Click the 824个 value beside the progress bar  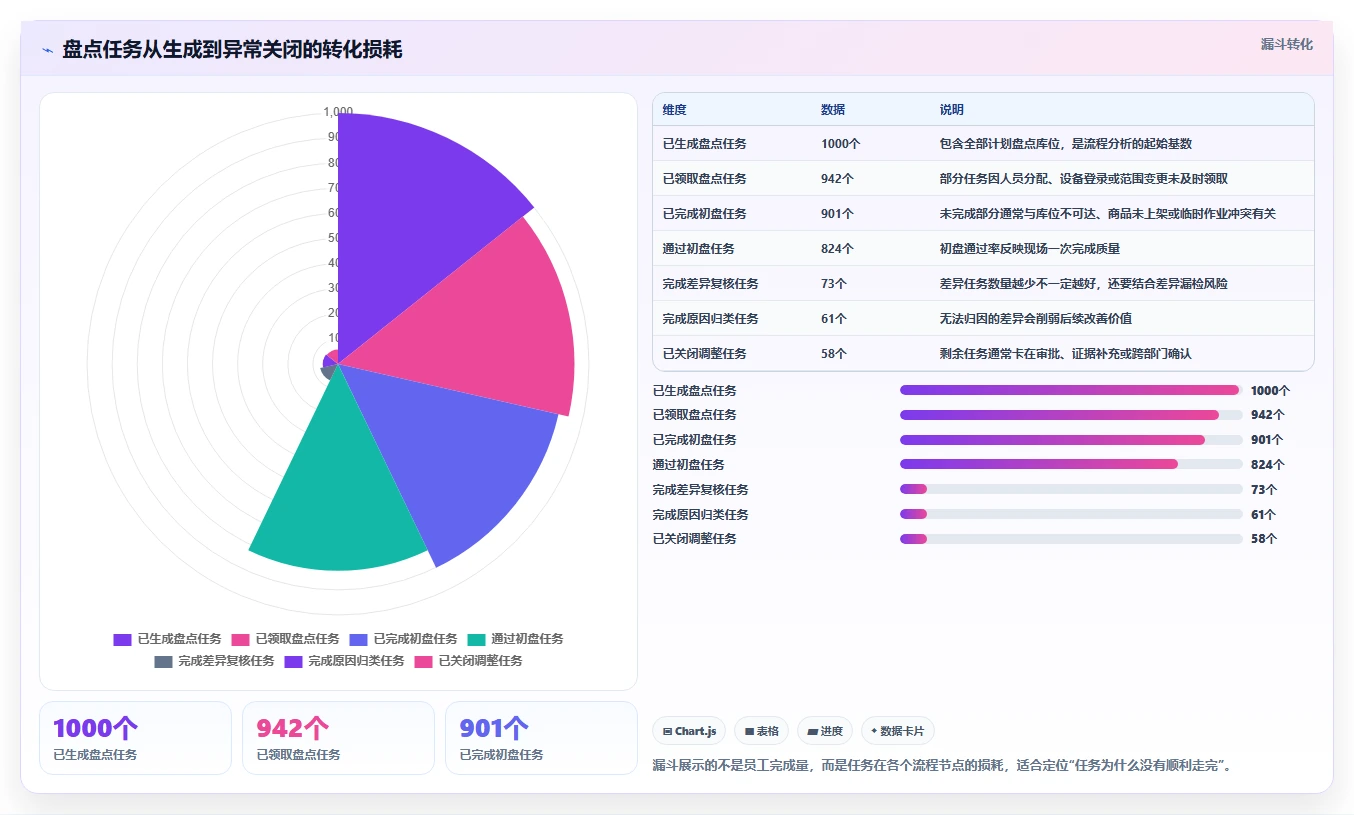tap(1268, 465)
